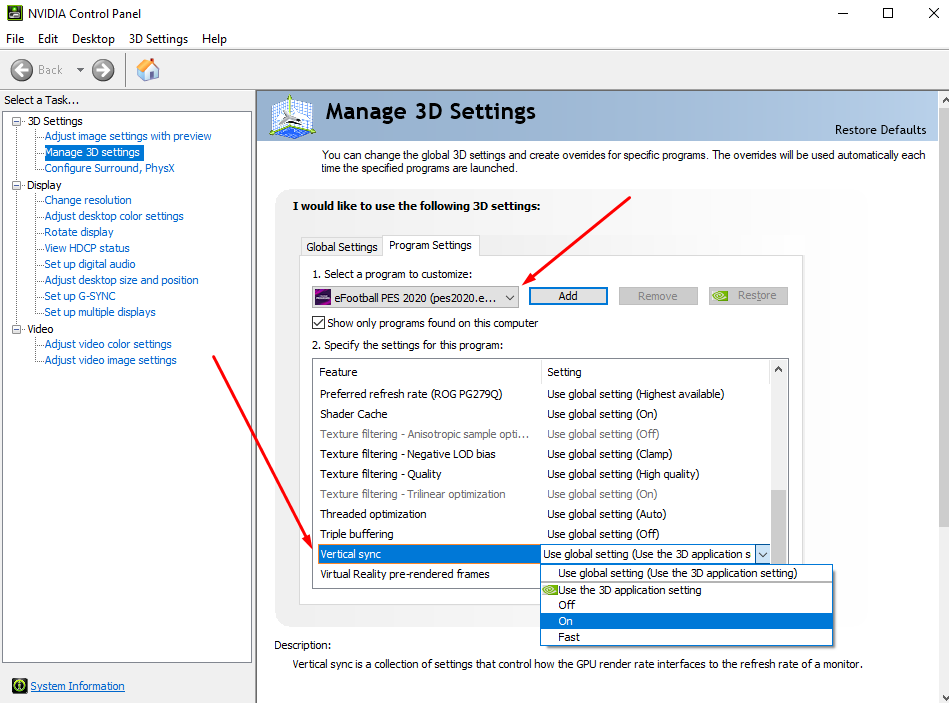Image resolution: width=949 pixels, height=703 pixels.
Task: Click the Add program button
Action: coord(568,296)
